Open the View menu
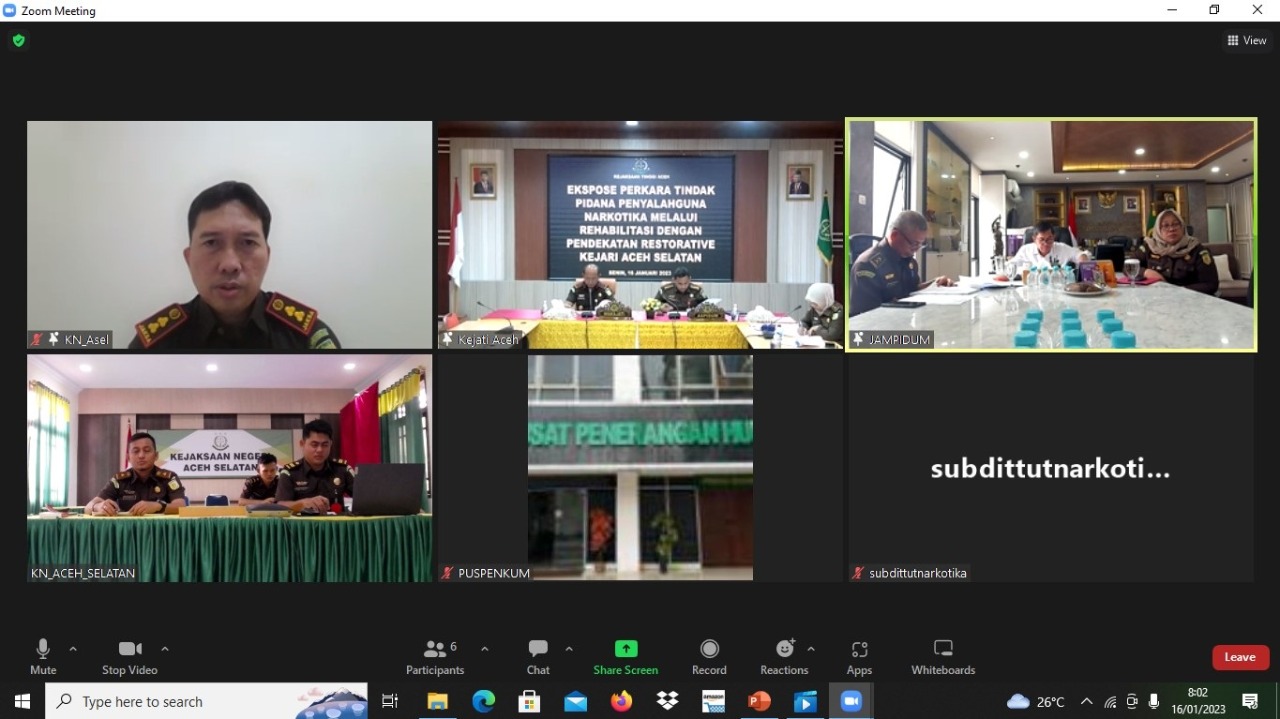The width and height of the screenshot is (1280, 719). (1246, 40)
